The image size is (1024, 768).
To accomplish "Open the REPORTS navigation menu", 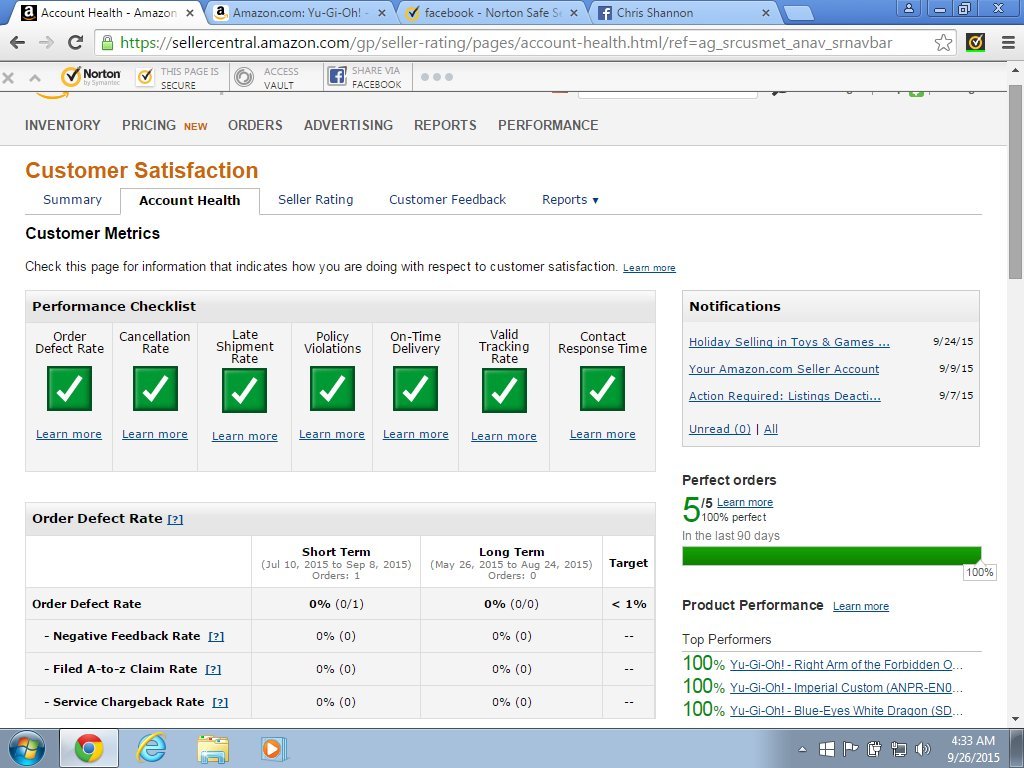I will (x=445, y=125).
